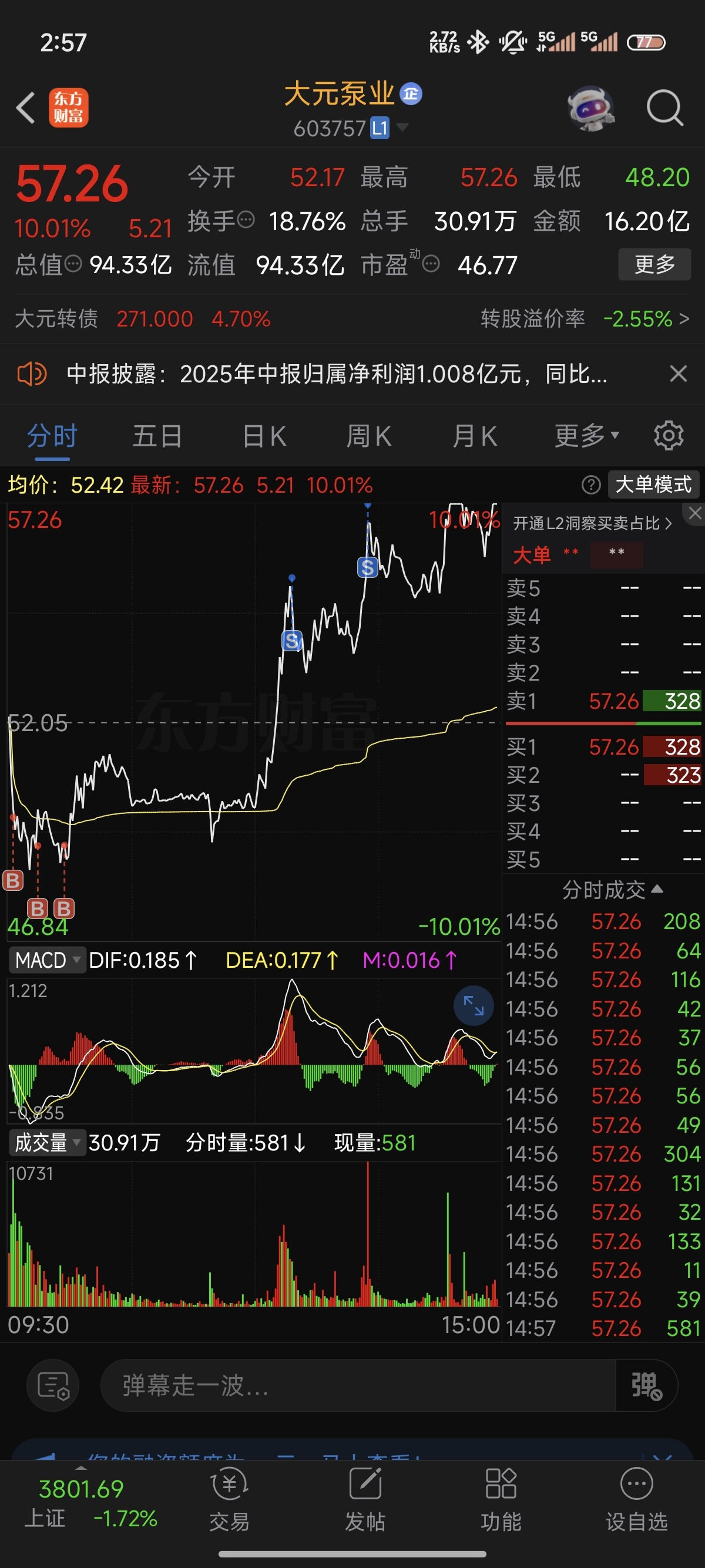Open 转股溢价率 details arrow
Screen dimensions: 705x1568
click(684, 318)
